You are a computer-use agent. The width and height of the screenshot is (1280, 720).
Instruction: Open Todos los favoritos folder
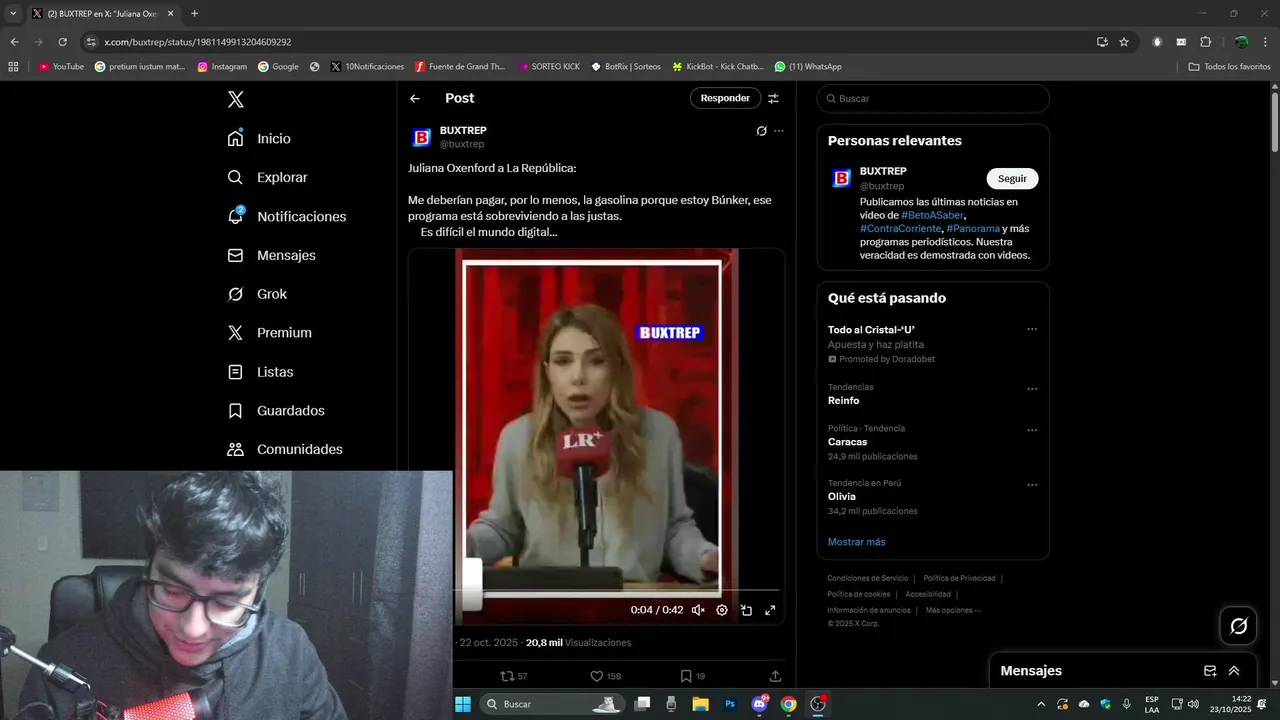coord(1229,66)
